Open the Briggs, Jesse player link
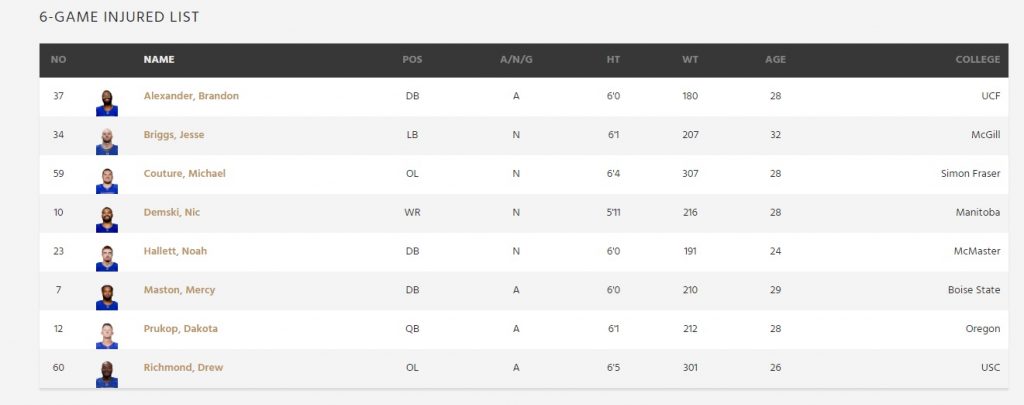Image resolution: width=1024 pixels, height=405 pixels. point(174,135)
